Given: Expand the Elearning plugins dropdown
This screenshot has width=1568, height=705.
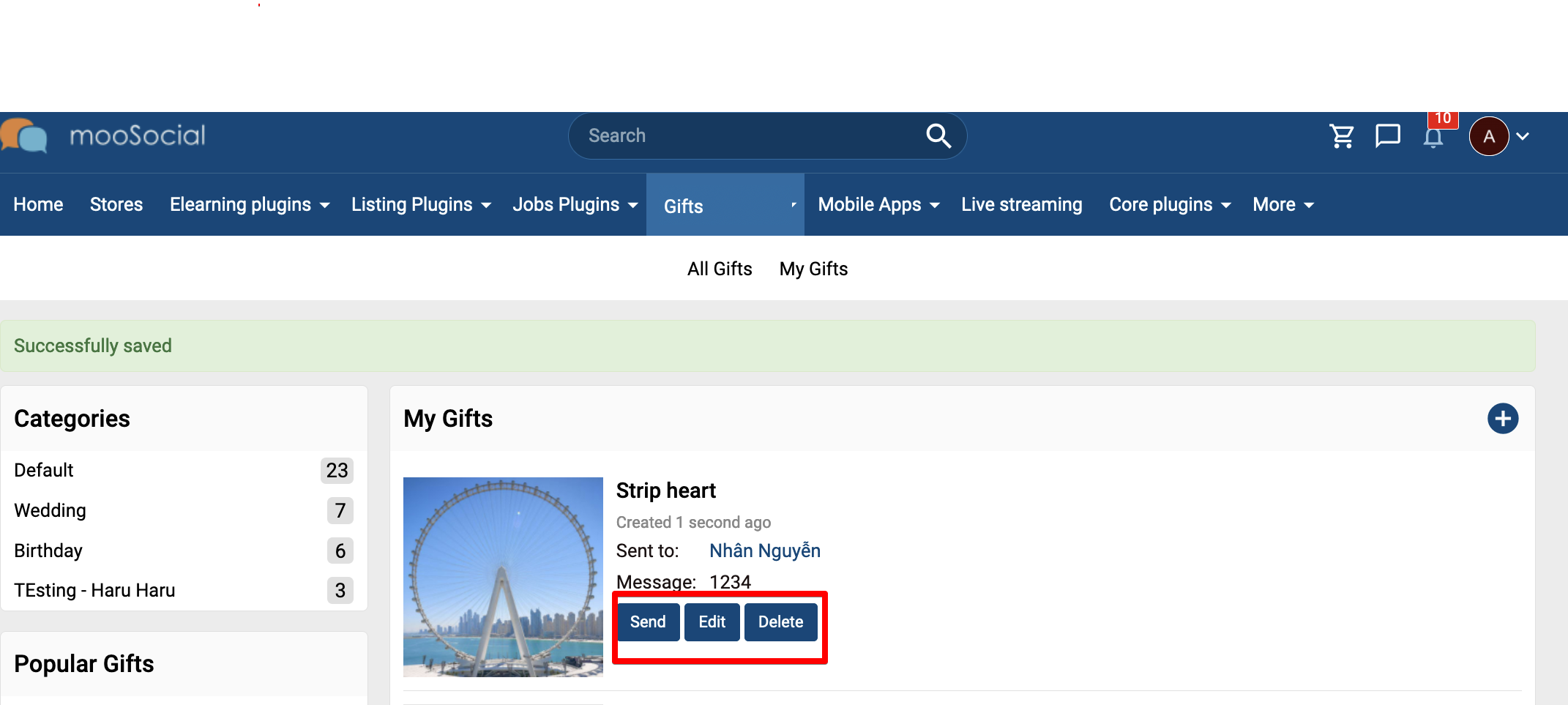Looking at the screenshot, I should pyautogui.click(x=250, y=204).
